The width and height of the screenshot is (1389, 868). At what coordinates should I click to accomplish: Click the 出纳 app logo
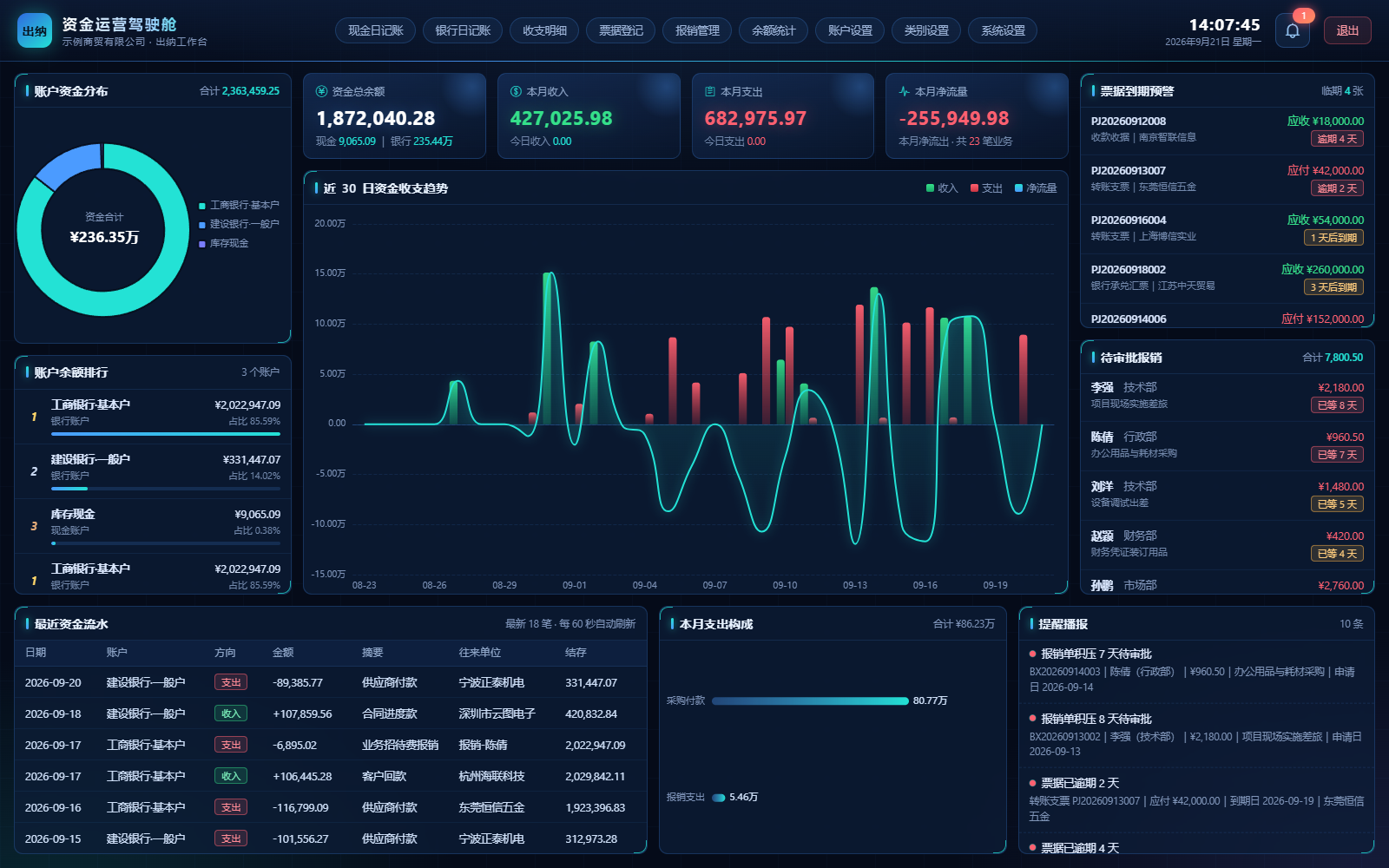[x=35, y=30]
